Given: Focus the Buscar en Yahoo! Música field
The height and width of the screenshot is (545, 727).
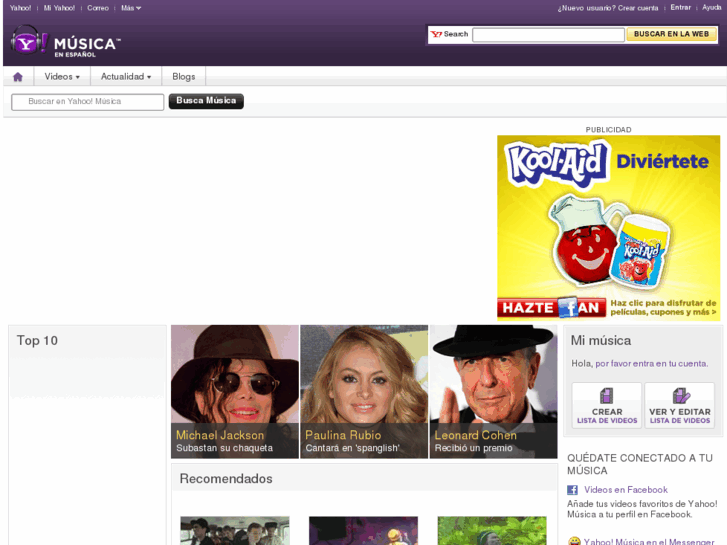Looking at the screenshot, I should (x=88, y=102).
